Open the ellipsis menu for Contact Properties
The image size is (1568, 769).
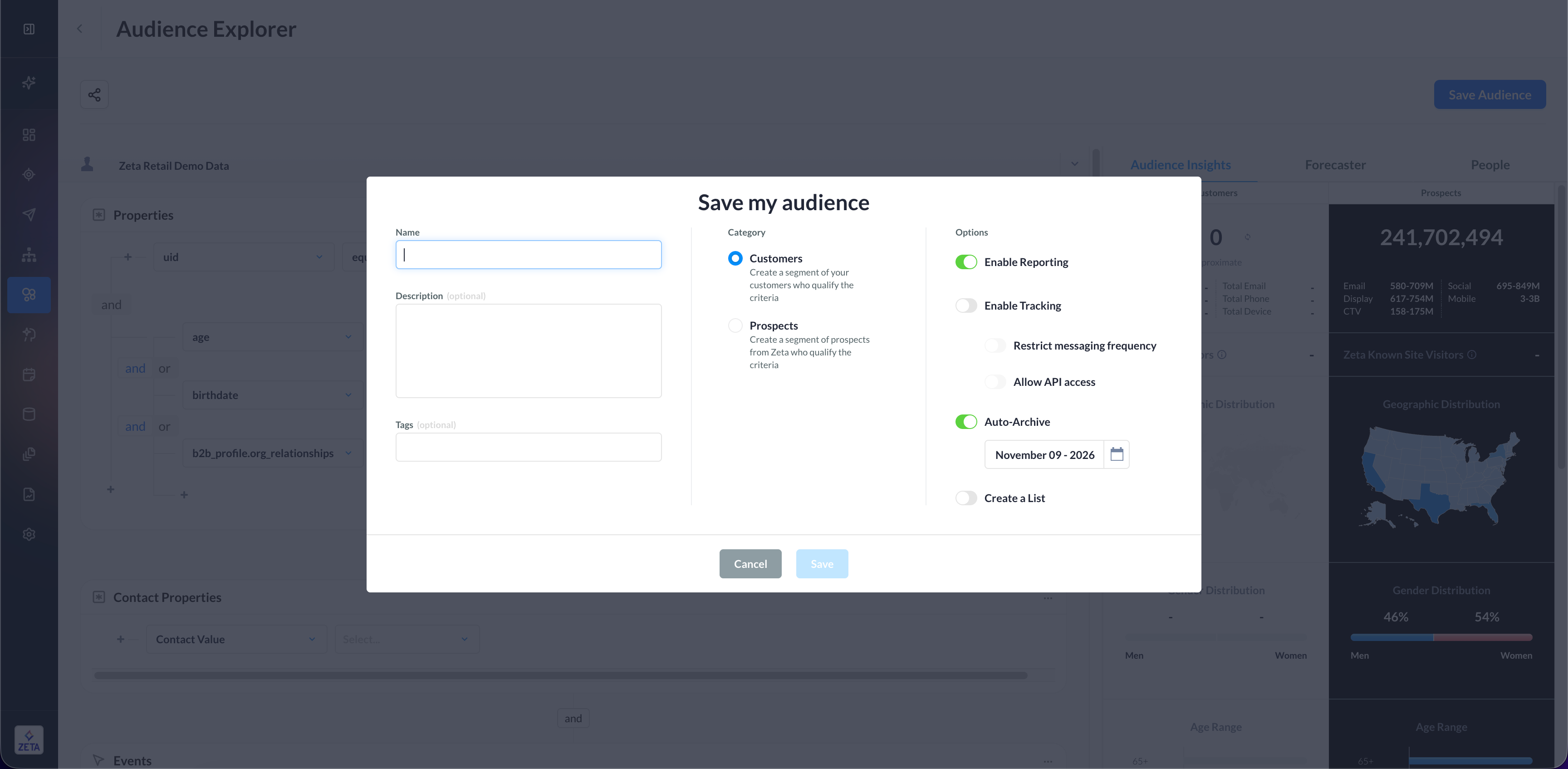click(1048, 598)
